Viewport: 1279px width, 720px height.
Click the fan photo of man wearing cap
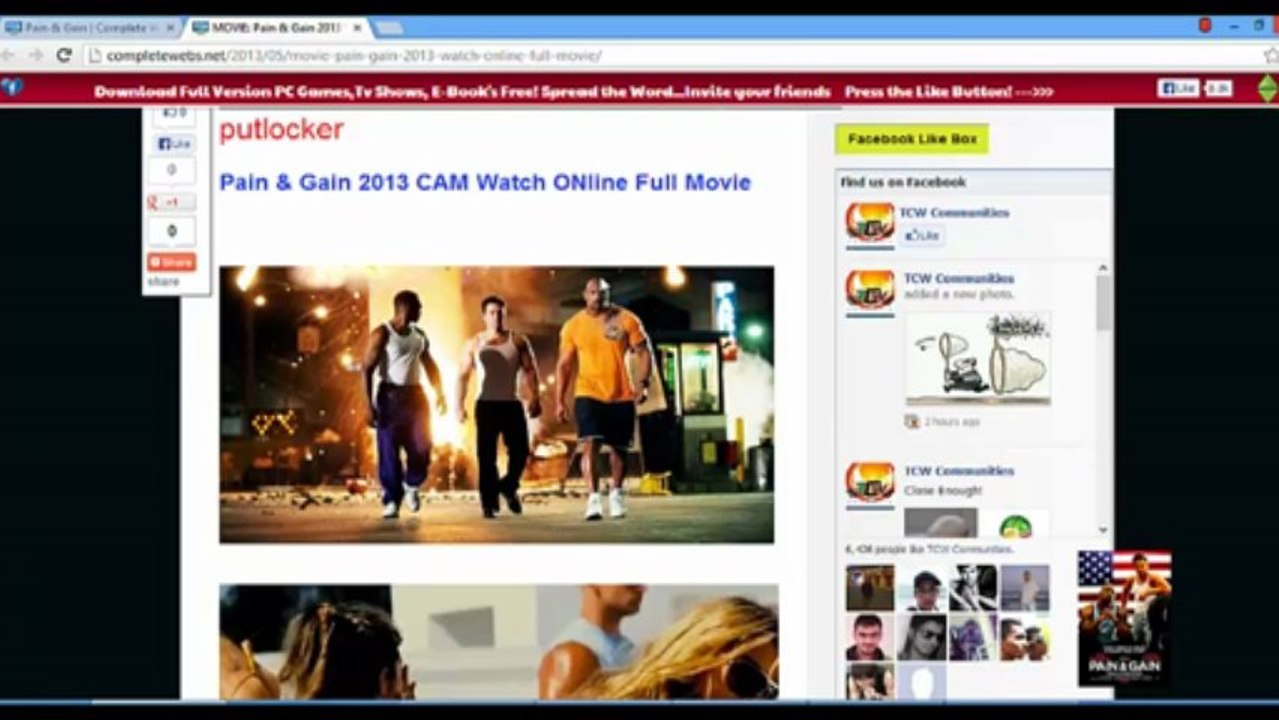pos(922,588)
